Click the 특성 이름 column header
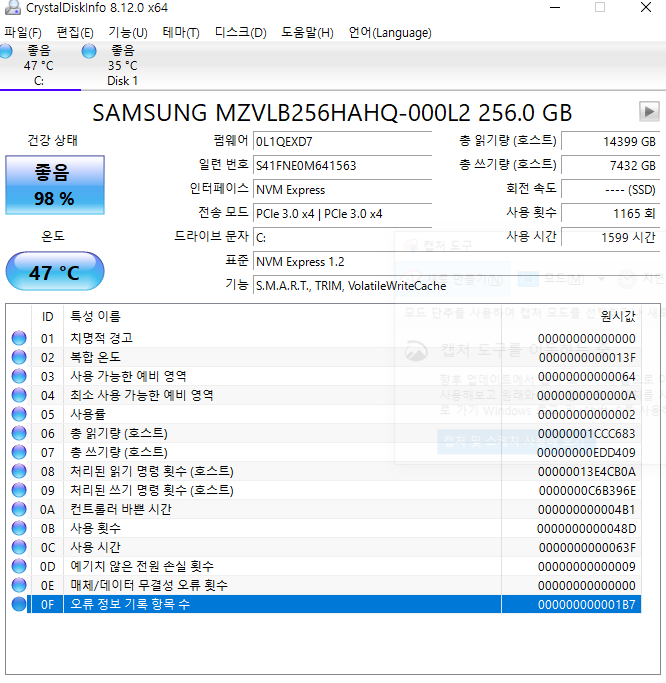 pyautogui.click(x=282, y=317)
